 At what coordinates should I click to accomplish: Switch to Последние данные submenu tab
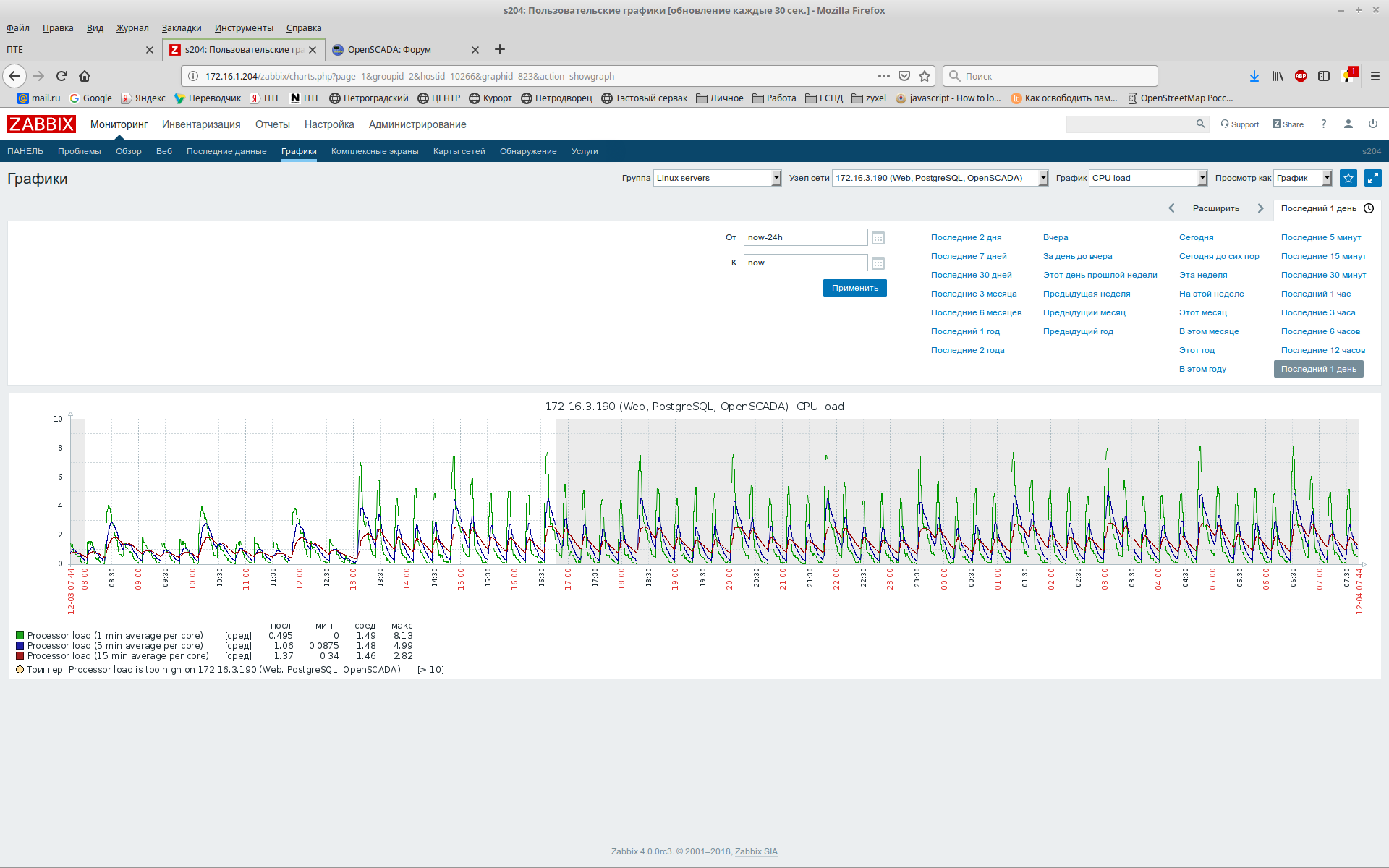coord(226,151)
